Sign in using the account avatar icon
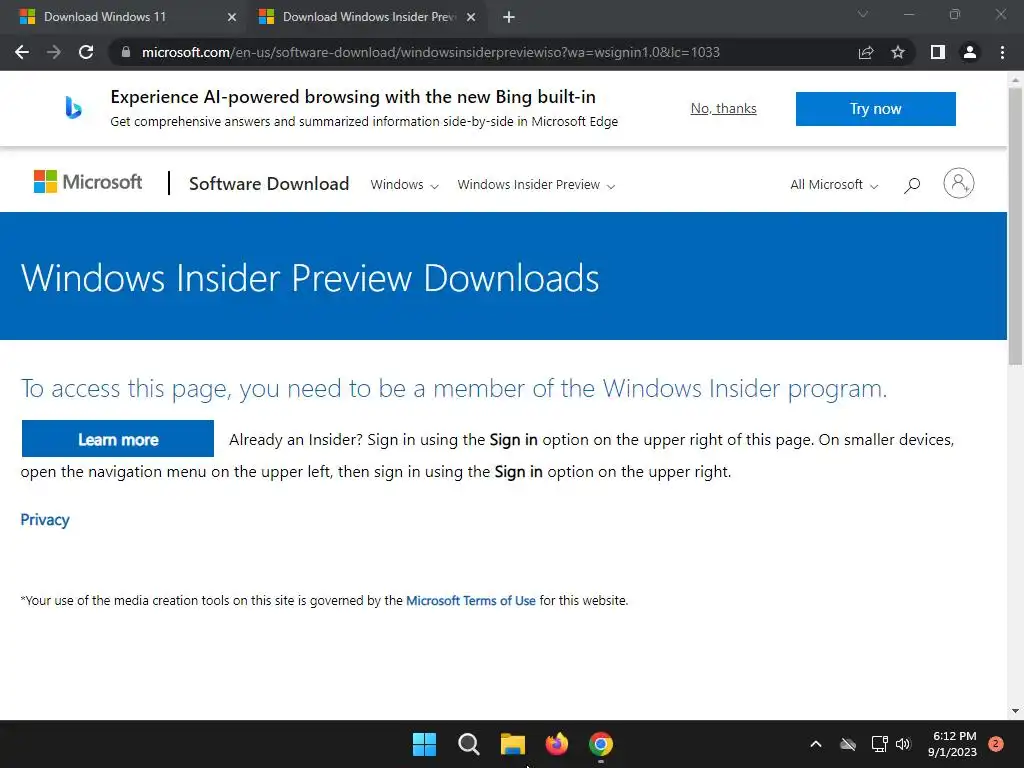The image size is (1024, 768). click(959, 184)
